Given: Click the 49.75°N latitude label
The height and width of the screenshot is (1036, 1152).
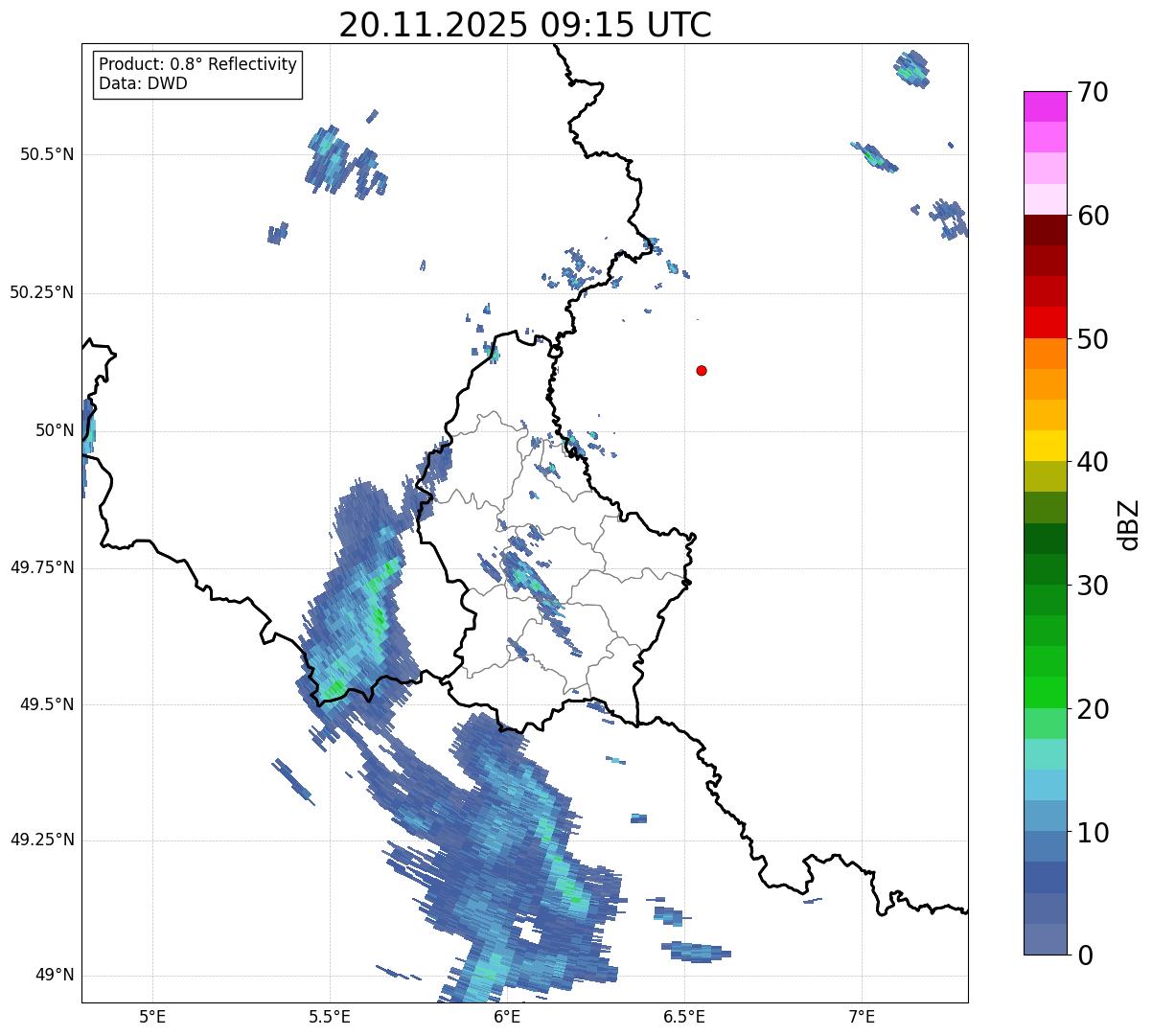Looking at the screenshot, I should click(42, 567).
